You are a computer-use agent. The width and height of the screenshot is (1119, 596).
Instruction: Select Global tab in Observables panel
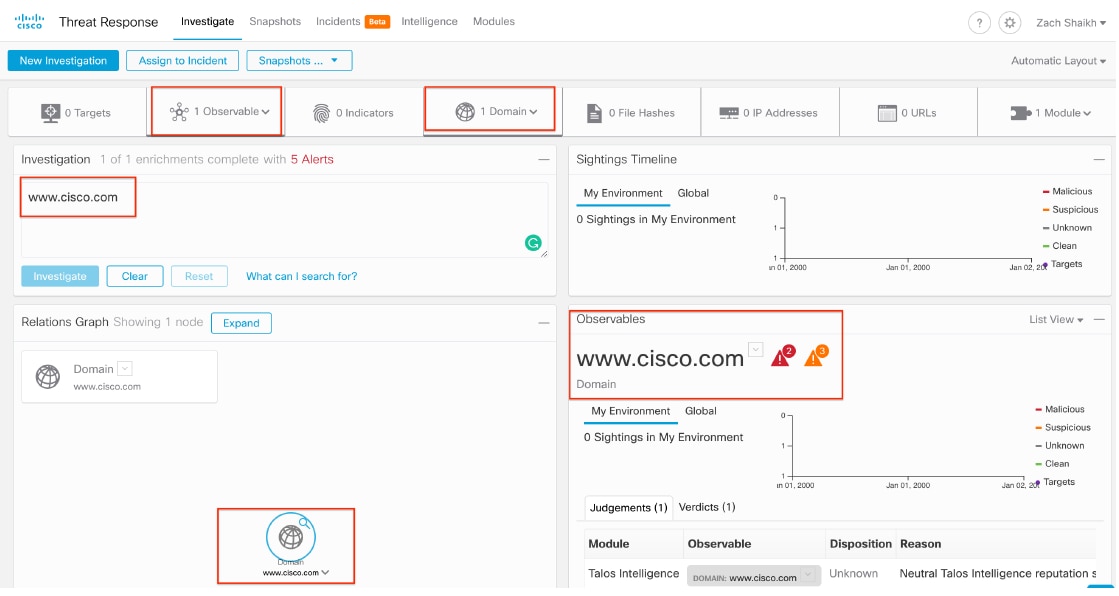point(700,411)
